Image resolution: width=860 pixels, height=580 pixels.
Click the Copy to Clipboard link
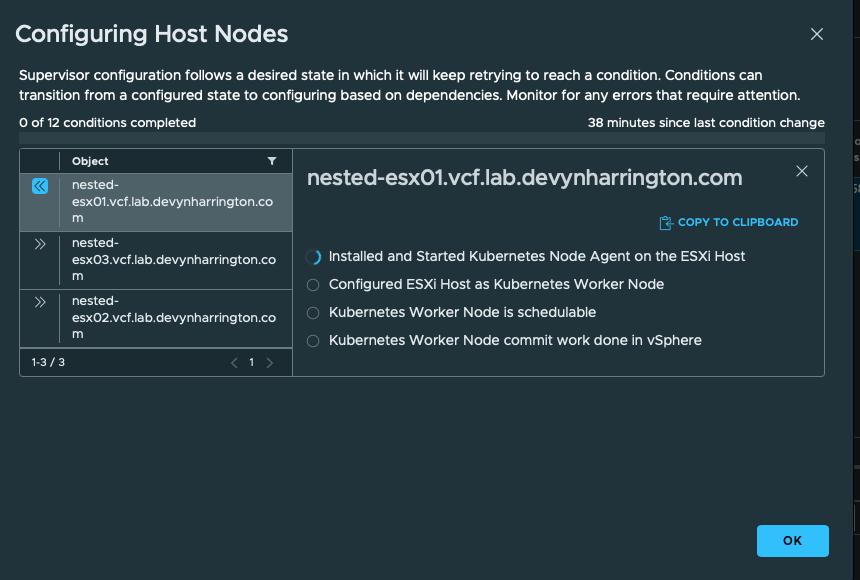point(728,222)
